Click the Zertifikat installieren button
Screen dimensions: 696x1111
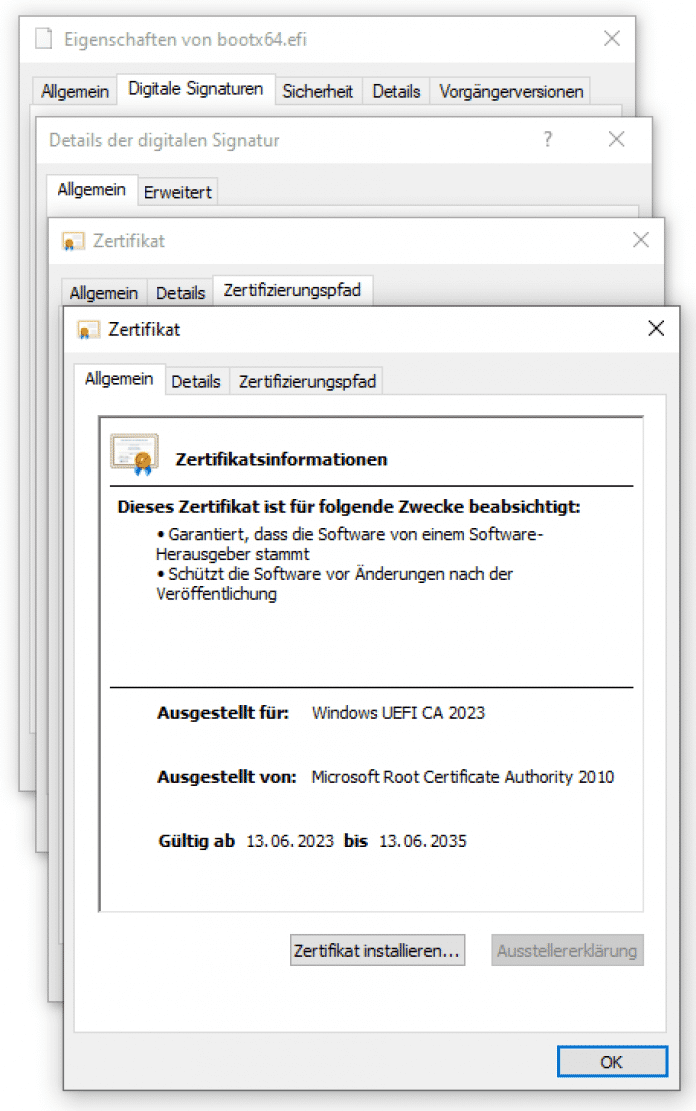pyautogui.click(x=376, y=950)
